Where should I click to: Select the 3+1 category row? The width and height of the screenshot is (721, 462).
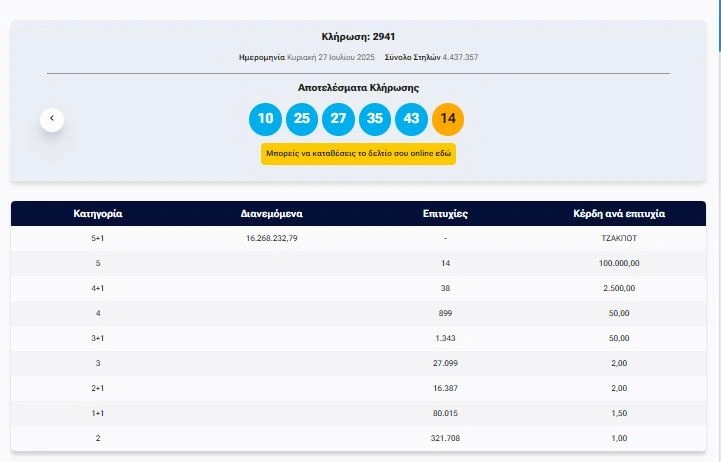pos(98,338)
